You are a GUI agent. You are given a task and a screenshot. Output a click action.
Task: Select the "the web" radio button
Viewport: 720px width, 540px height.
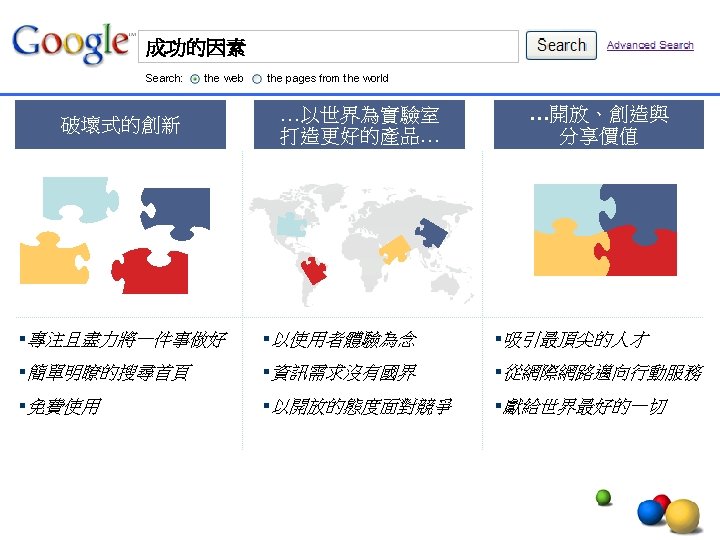click(x=195, y=79)
